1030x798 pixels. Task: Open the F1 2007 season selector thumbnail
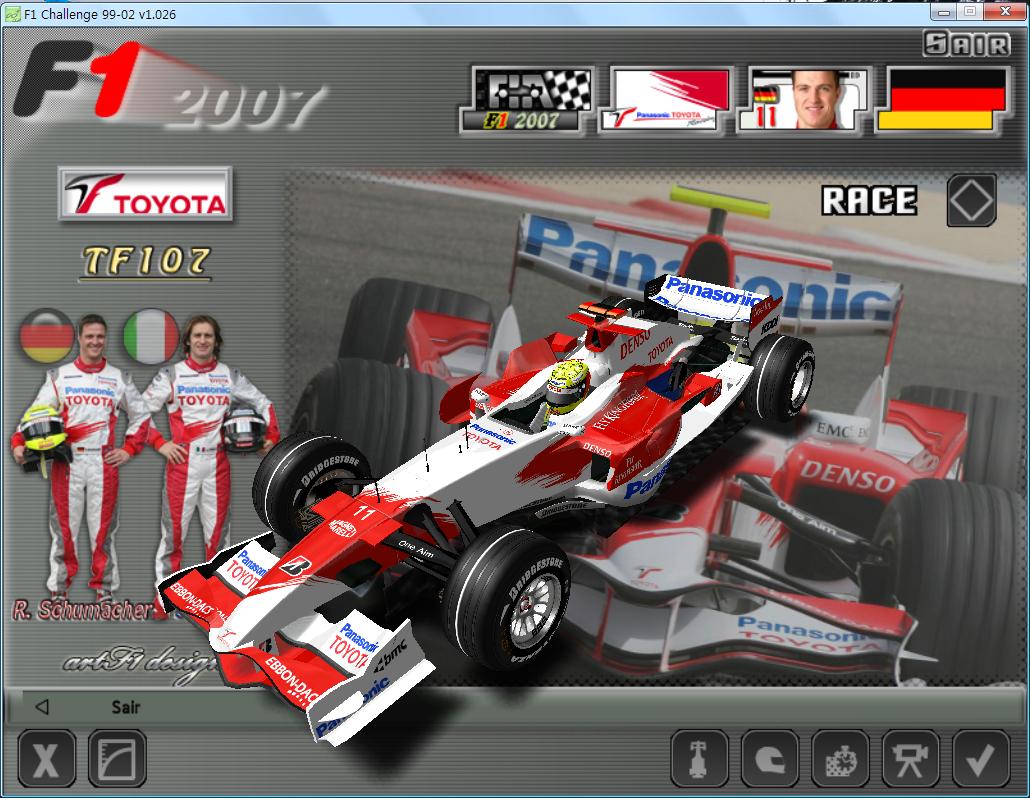(527, 100)
